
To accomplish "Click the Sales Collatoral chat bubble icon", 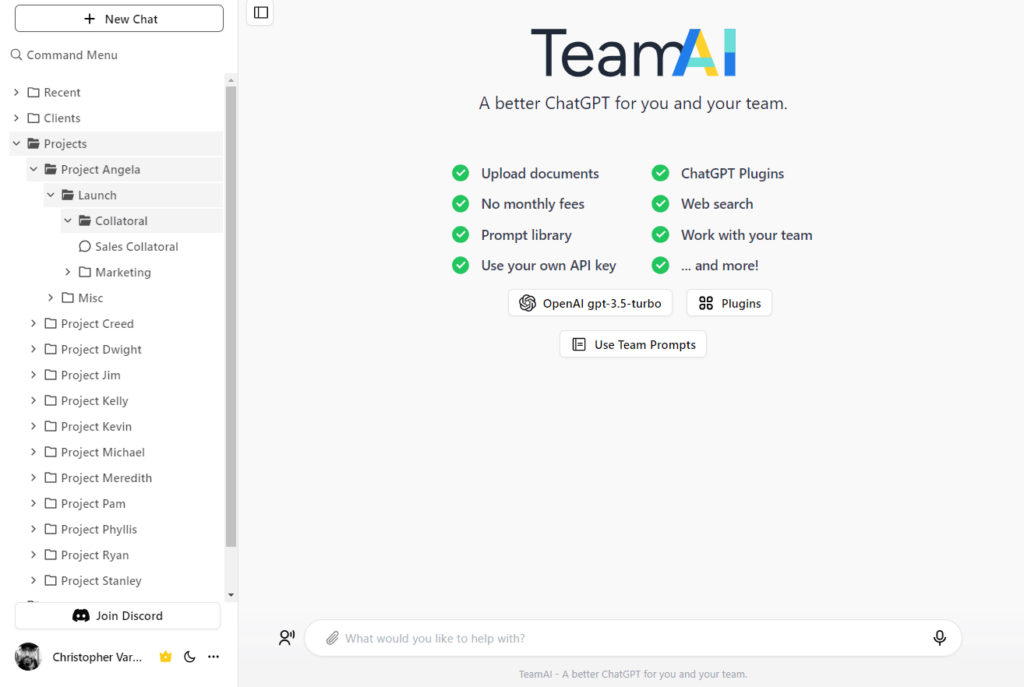I will [84, 246].
